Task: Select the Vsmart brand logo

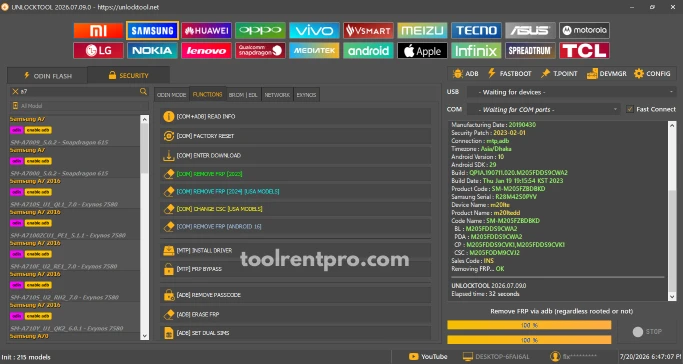Action: coord(369,30)
